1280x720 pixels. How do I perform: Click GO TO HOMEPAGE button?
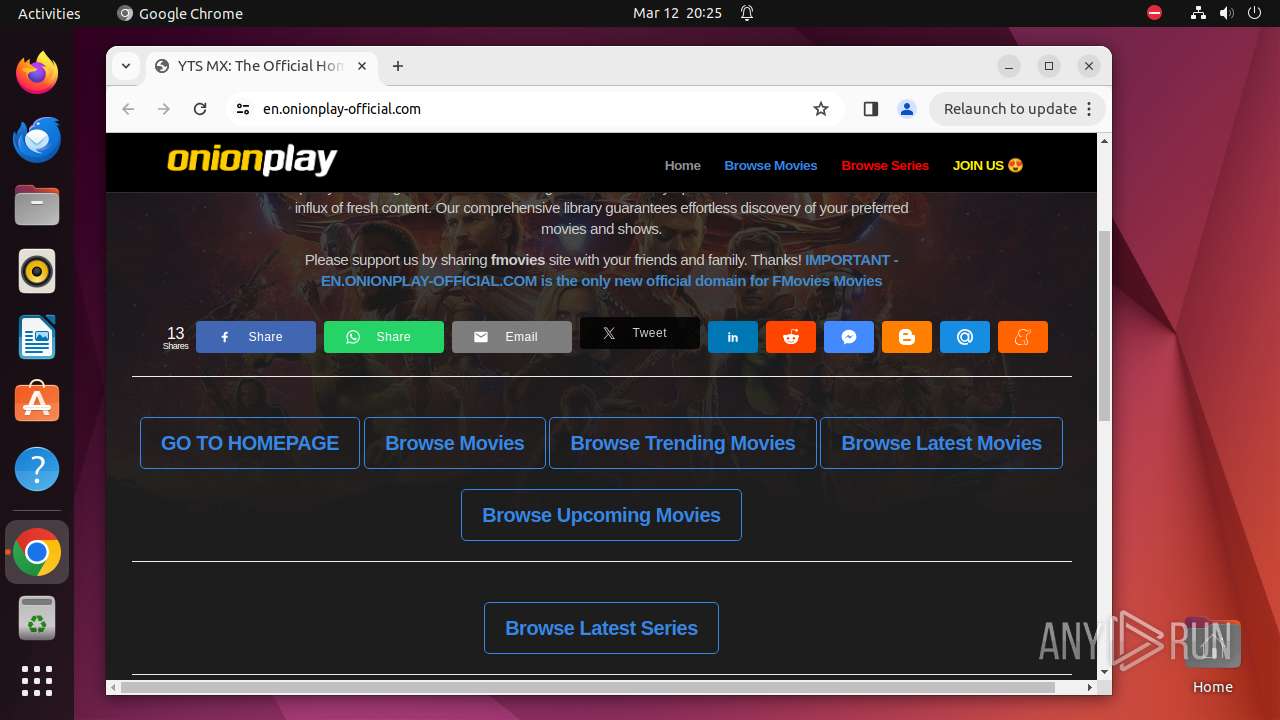[250, 443]
